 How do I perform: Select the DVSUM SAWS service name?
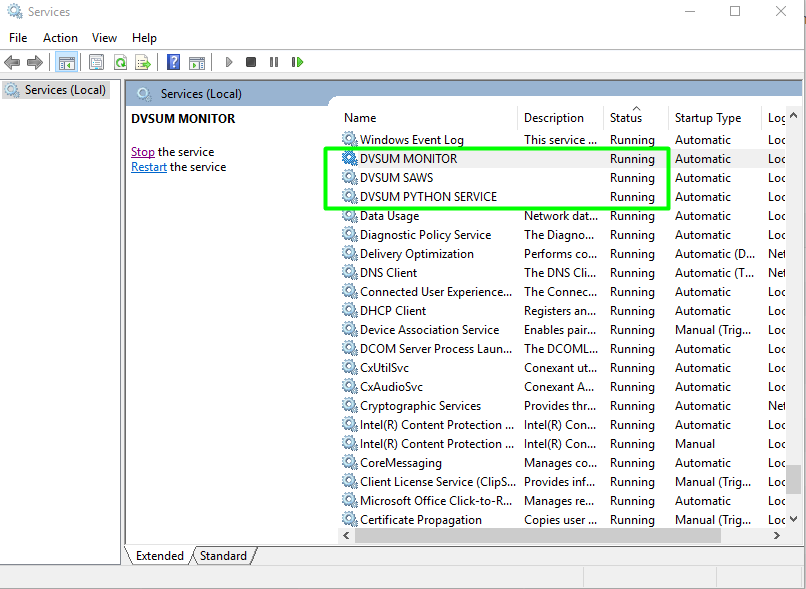(x=396, y=177)
